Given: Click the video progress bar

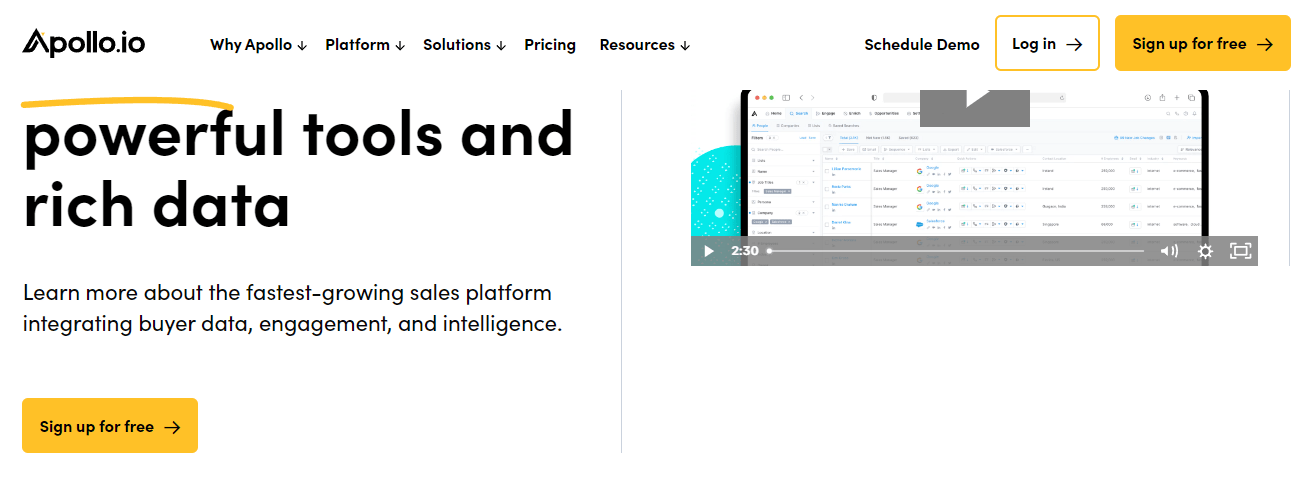Looking at the screenshot, I should click(x=955, y=251).
